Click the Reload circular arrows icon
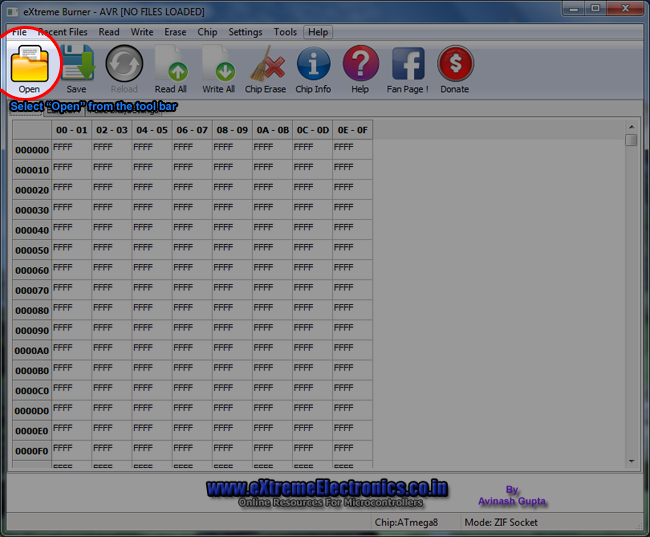This screenshot has width=650, height=537. pos(124,63)
